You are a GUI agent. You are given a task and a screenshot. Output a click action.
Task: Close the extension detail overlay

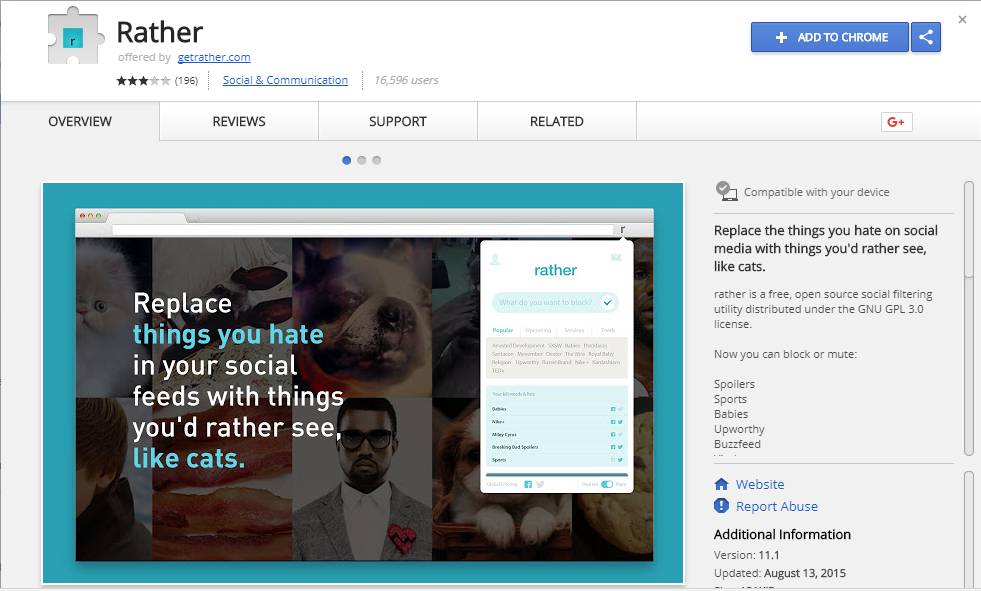coord(962,20)
